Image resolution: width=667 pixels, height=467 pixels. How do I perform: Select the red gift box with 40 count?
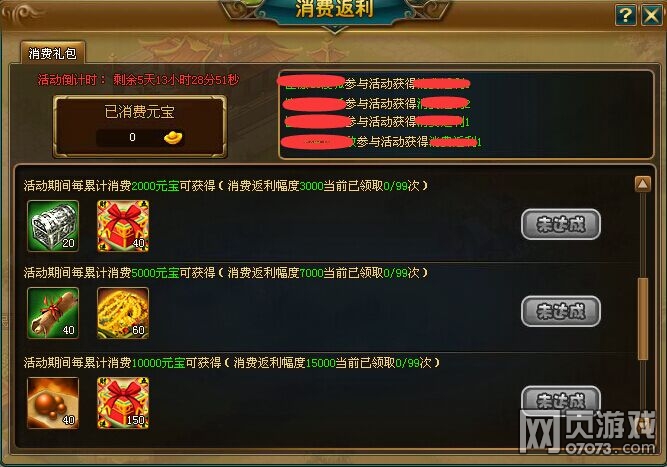click(x=123, y=226)
